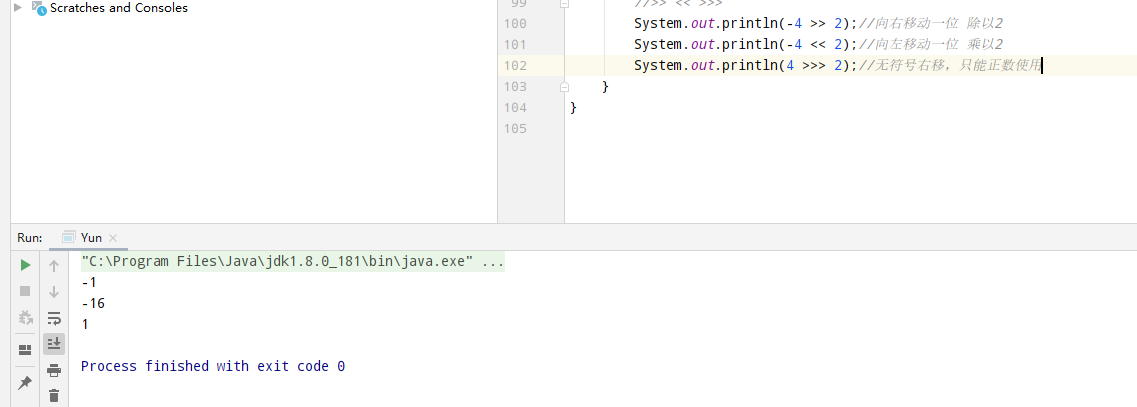Rerun the Yun program with green play icon
Viewport: 1137px width, 407px height.
coord(25,266)
